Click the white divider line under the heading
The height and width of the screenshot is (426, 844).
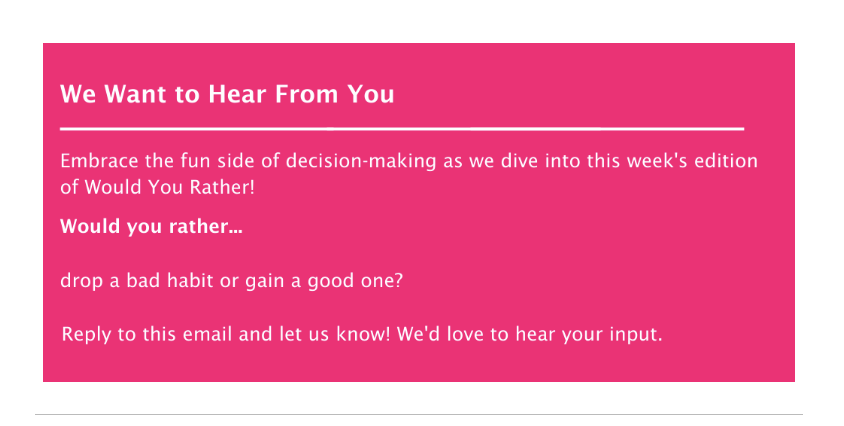402,129
